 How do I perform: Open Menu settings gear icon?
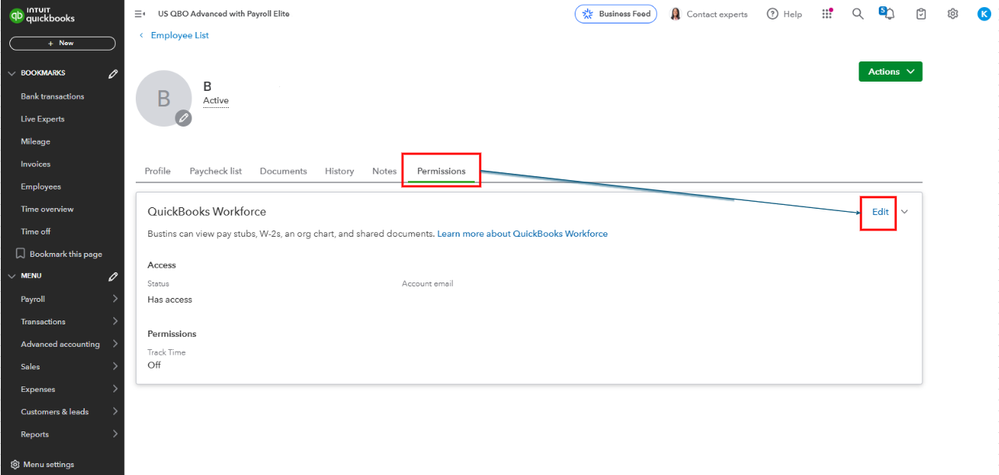pos(15,464)
